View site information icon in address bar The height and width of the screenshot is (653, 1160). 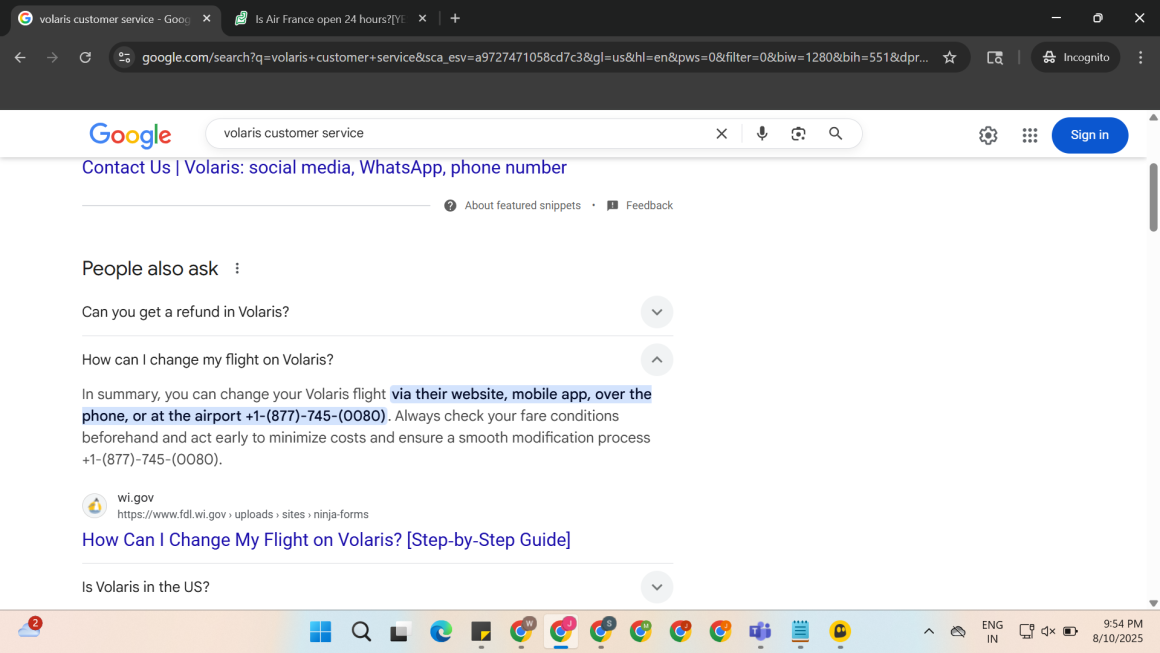point(124,58)
